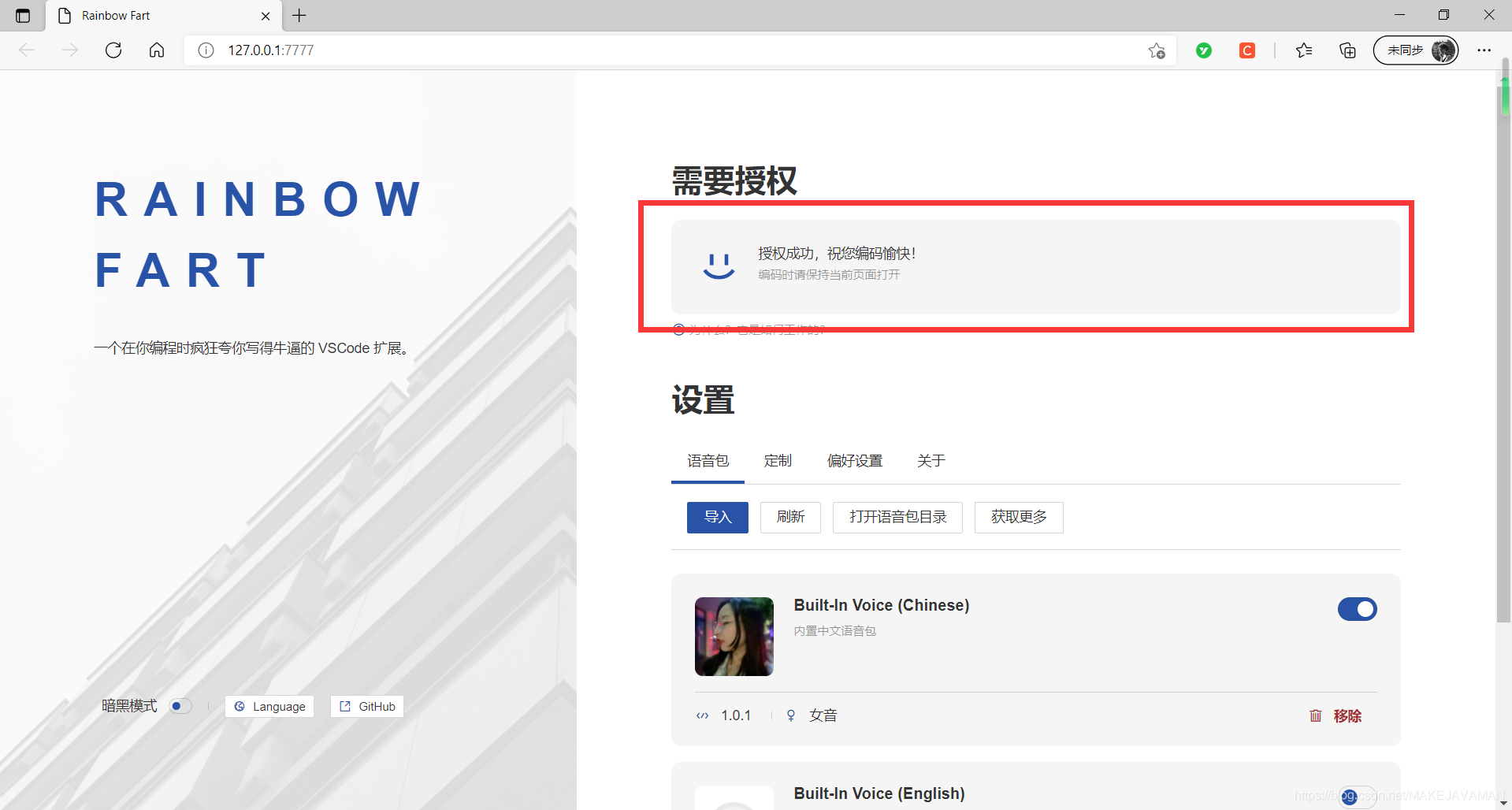Click the 设置 heading
This screenshot has width=1512, height=810.
pos(703,400)
